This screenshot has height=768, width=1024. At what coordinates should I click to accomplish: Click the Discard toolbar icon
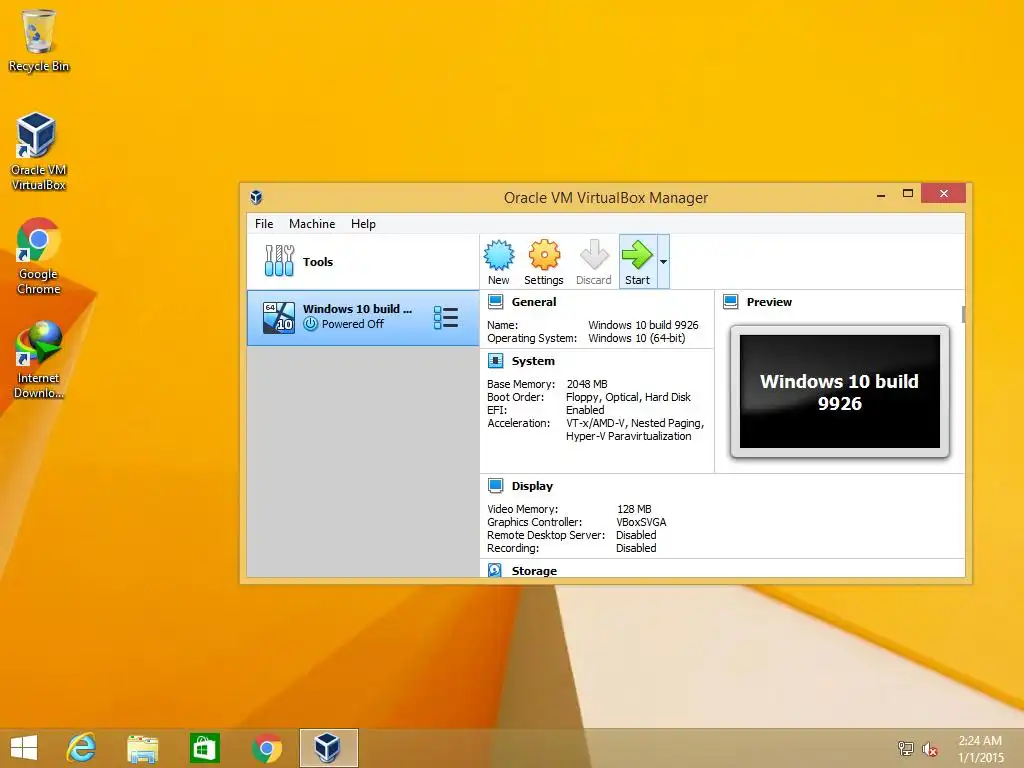click(x=594, y=255)
